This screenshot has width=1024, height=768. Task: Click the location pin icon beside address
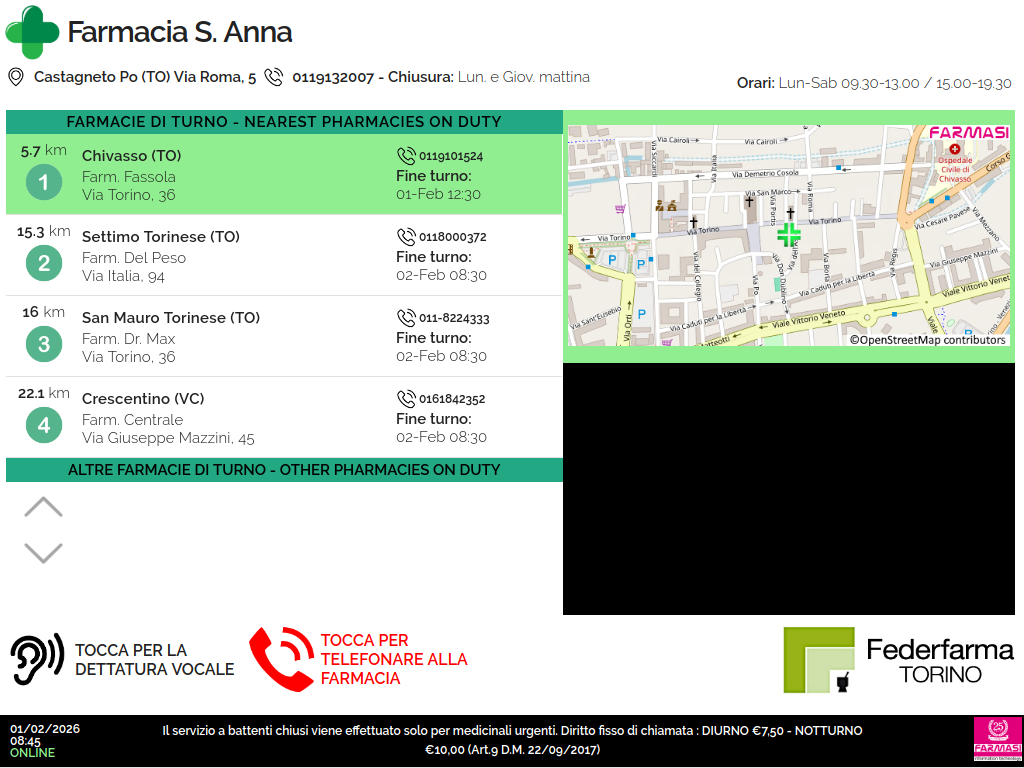tap(15, 77)
